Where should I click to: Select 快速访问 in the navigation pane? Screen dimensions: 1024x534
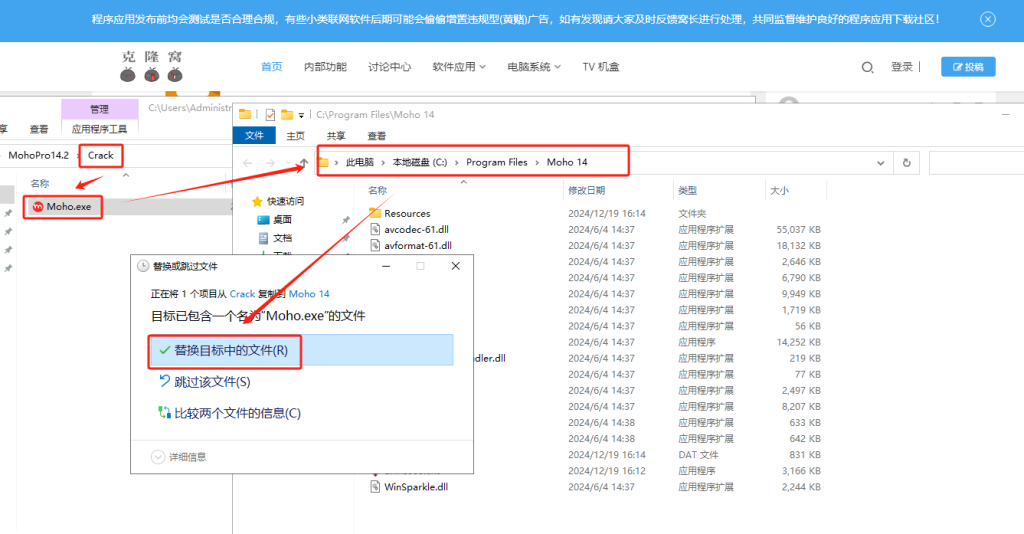[285, 201]
